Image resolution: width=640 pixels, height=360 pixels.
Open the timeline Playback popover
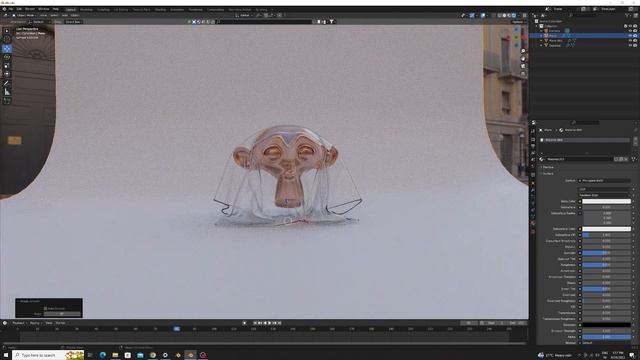click(19, 323)
